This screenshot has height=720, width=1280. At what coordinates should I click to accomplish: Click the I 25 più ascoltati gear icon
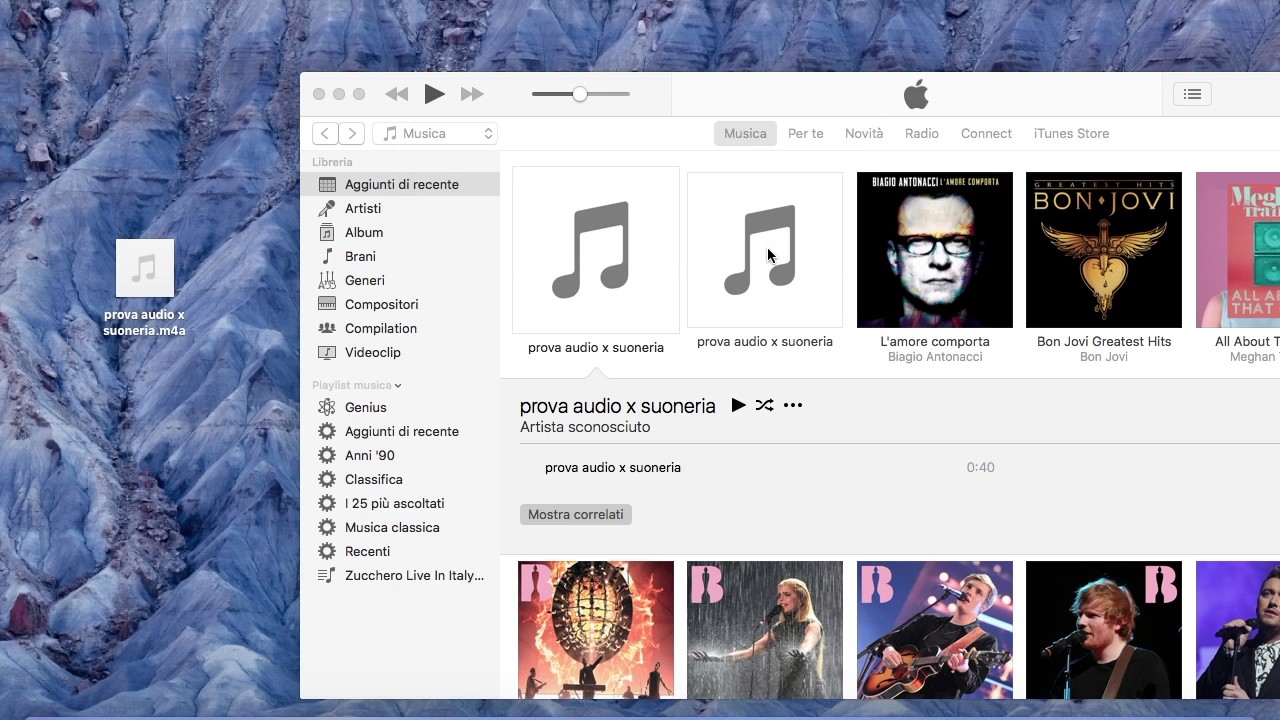(x=326, y=503)
